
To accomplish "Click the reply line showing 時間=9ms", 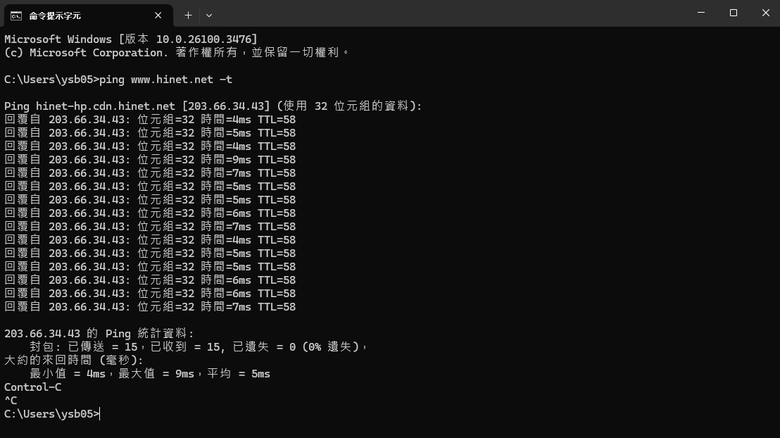I will pos(150,160).
